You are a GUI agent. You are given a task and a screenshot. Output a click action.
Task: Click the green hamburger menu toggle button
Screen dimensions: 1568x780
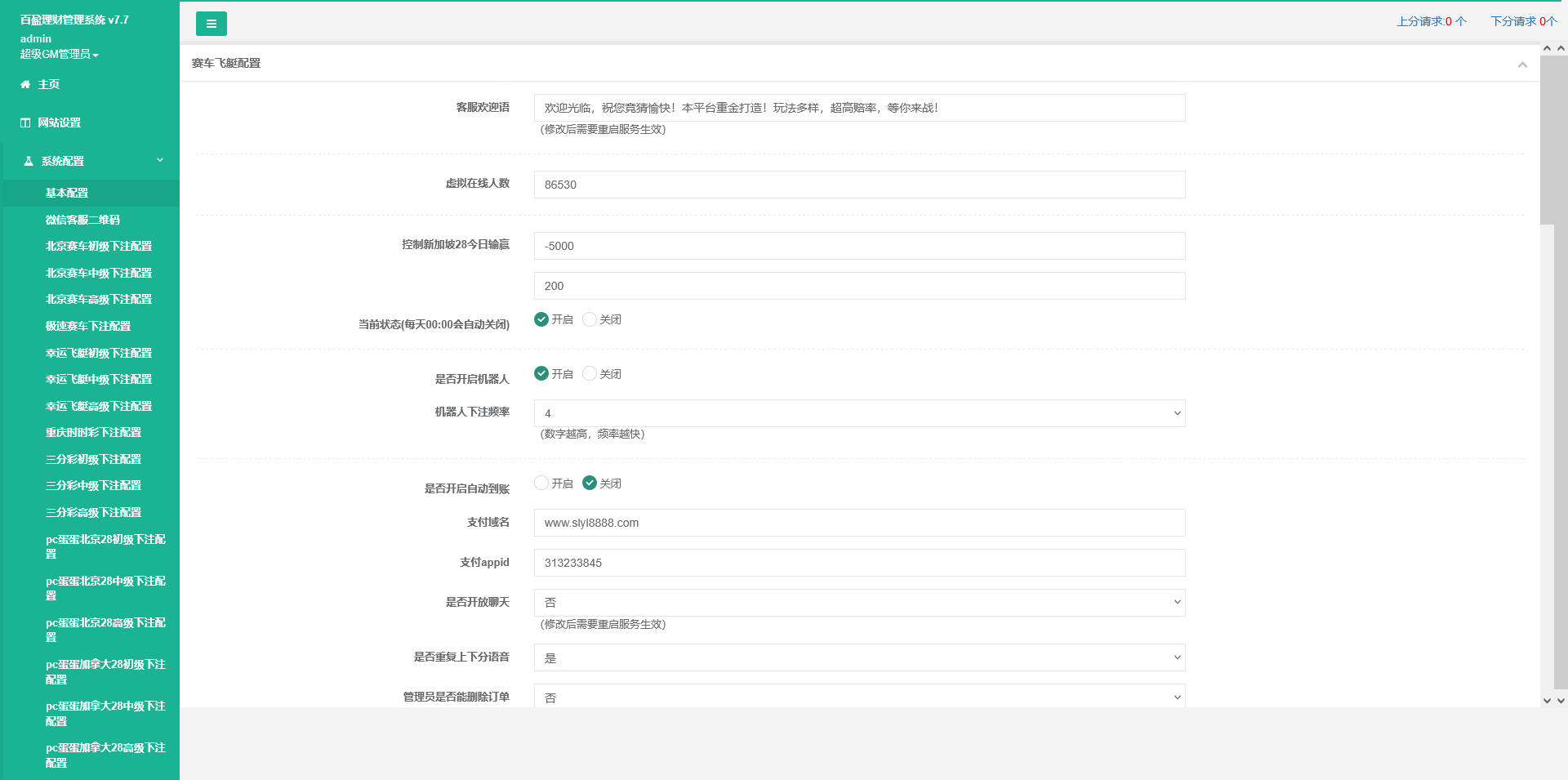tap(211, 24)
